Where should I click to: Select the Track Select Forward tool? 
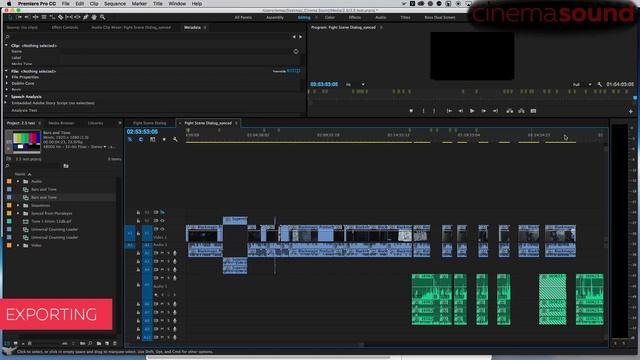19,18
